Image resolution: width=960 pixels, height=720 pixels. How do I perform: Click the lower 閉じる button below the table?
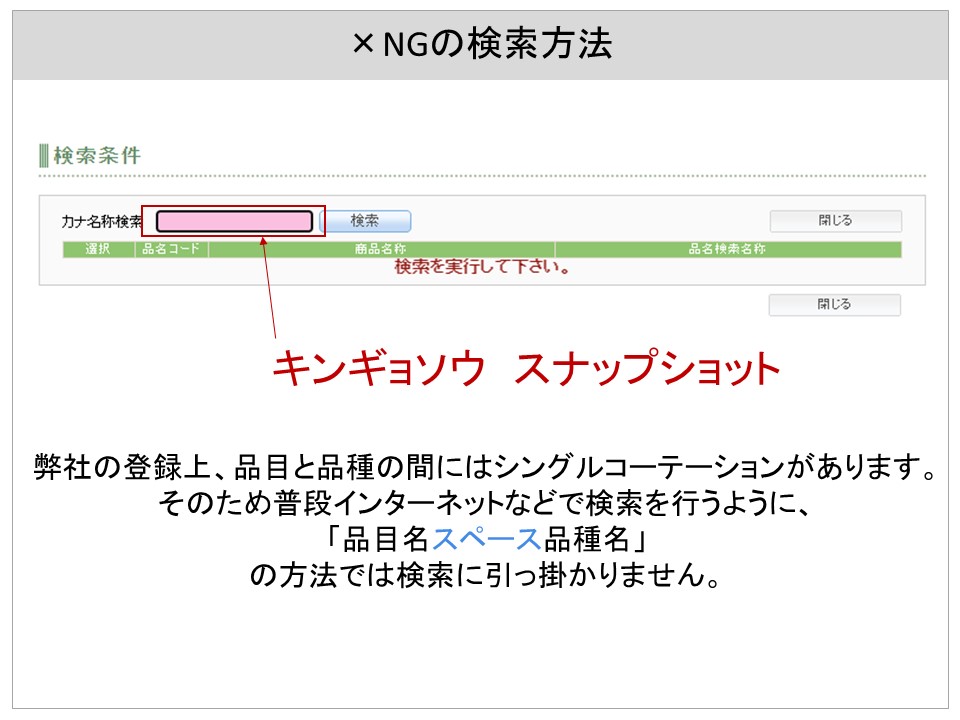tap(834, 304)
